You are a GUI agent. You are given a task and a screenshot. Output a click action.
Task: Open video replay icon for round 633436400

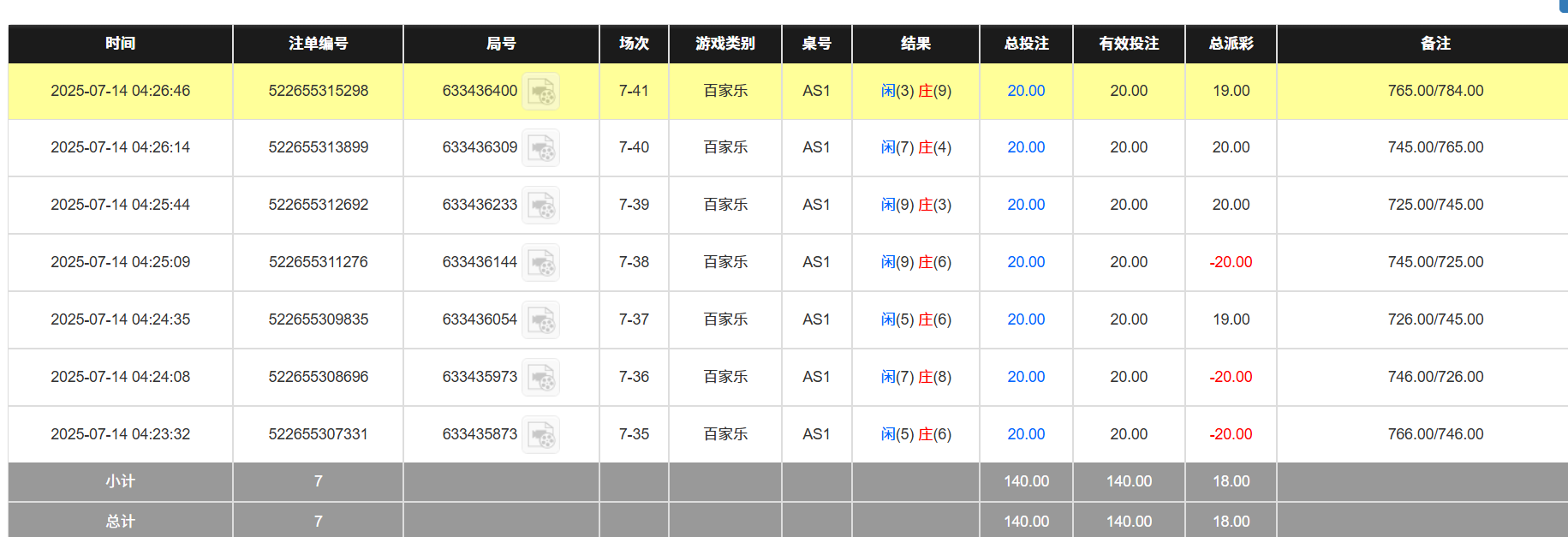541,91
